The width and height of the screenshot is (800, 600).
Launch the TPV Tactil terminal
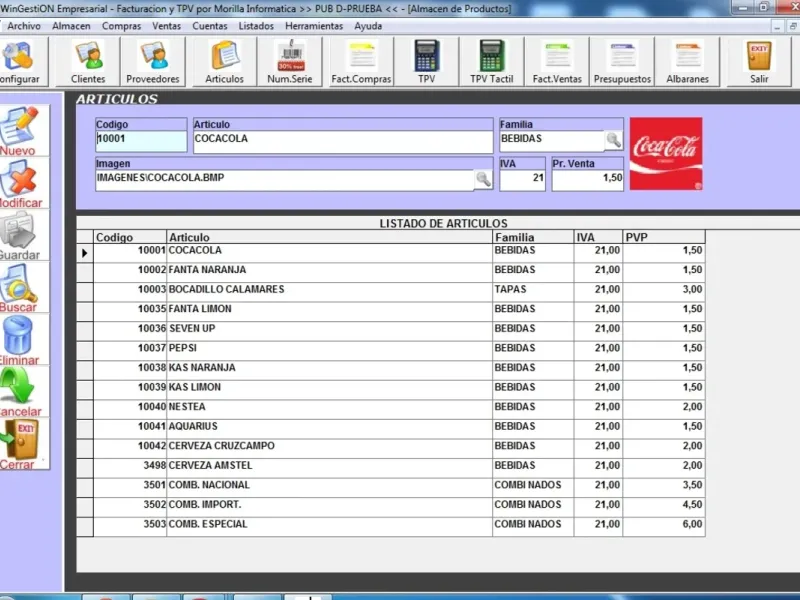point(491,62)
